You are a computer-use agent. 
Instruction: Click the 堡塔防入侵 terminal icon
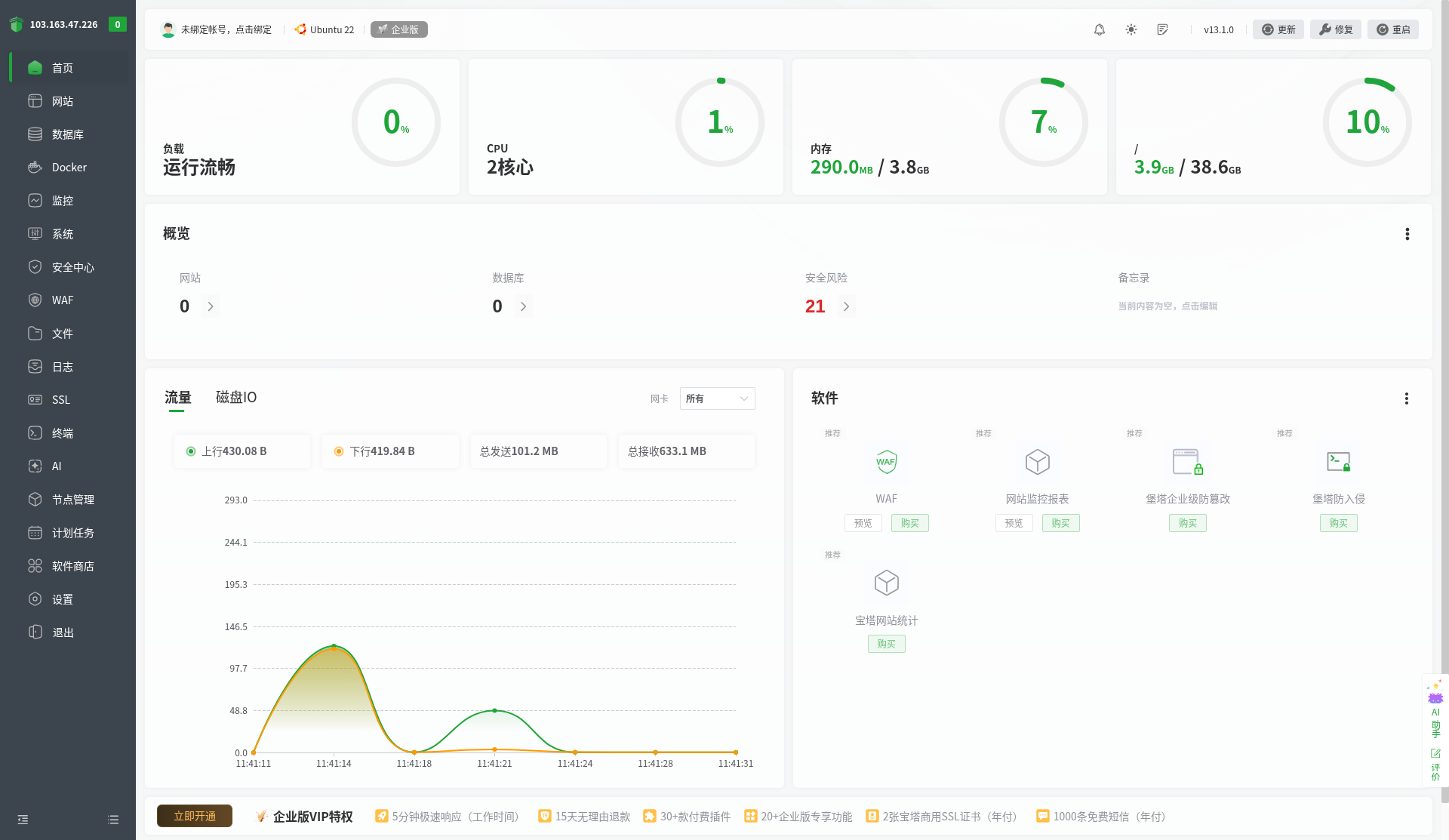(1339, 462)
